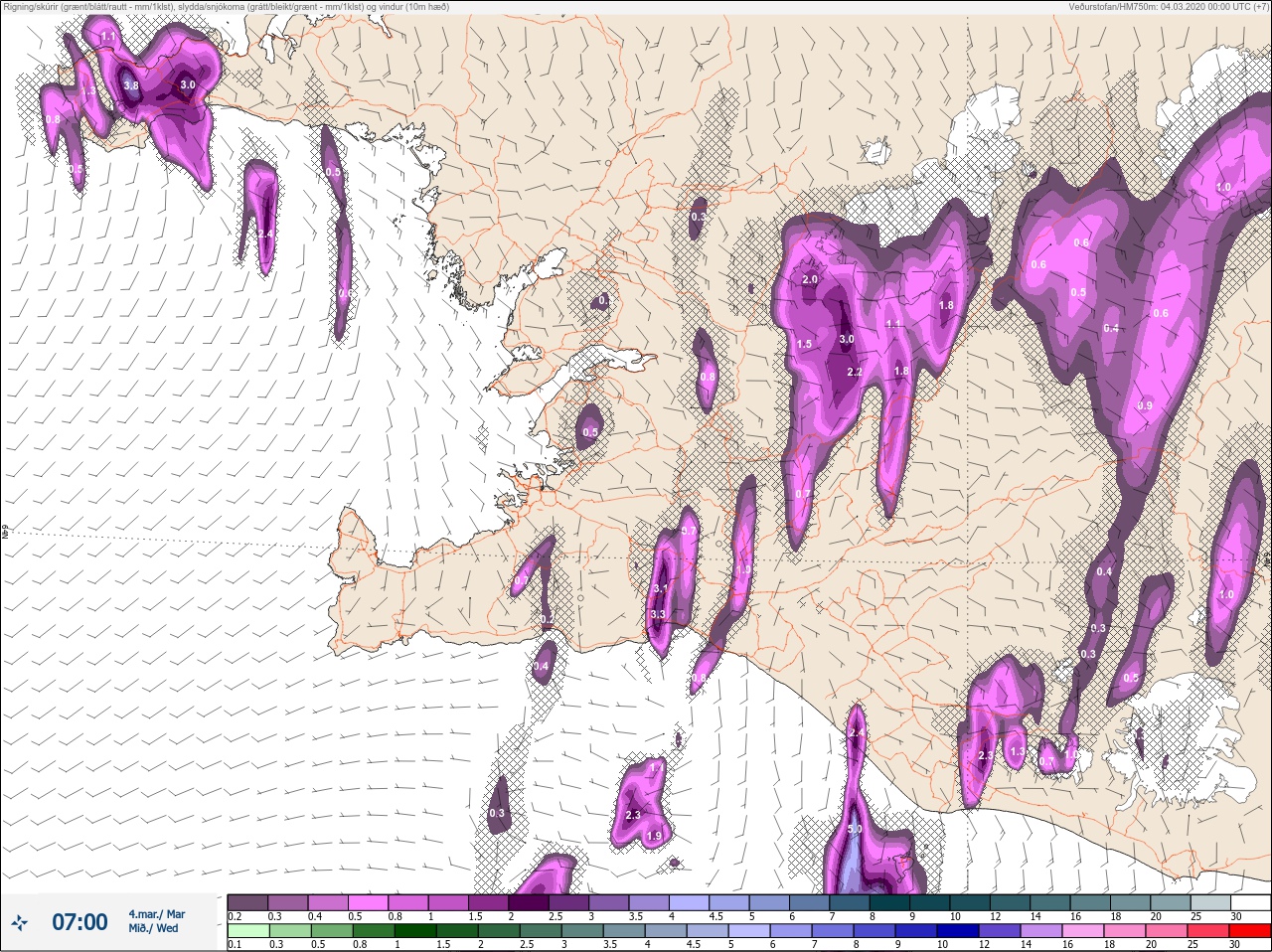
Task: Click the 0.2 swatch on the snow scale
Action: pos(247,902)
